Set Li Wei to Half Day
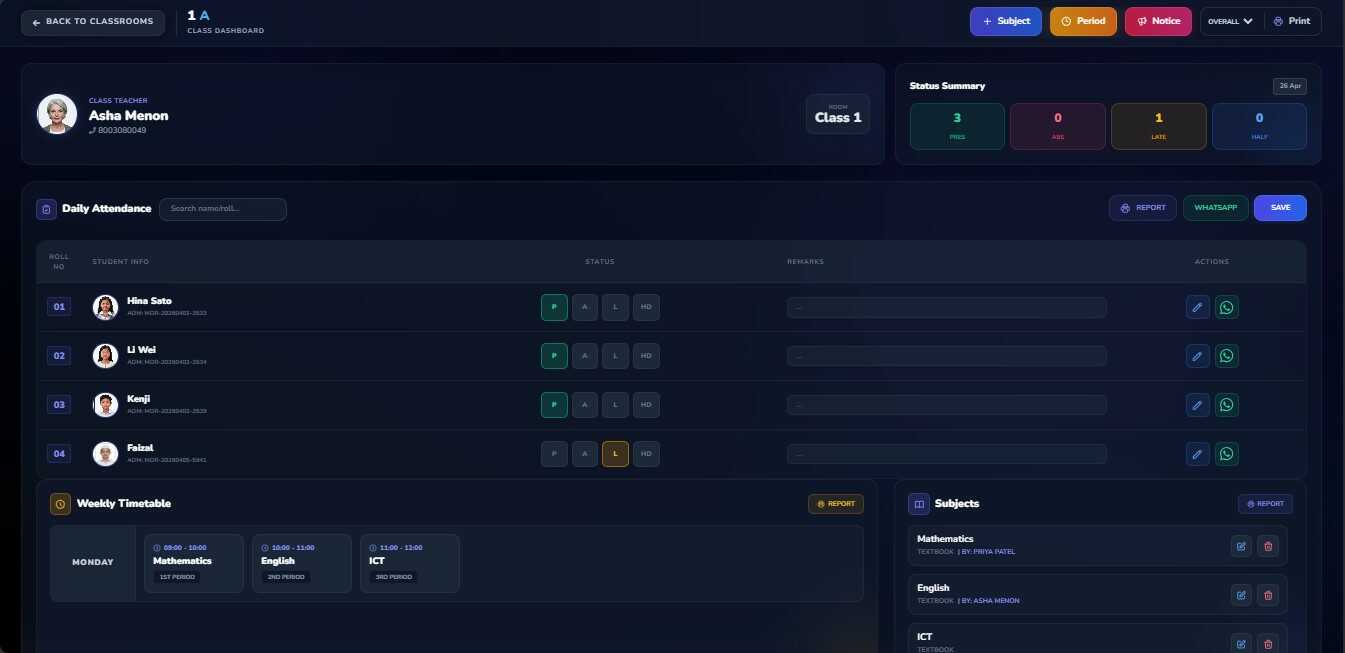 click(646, 356)
